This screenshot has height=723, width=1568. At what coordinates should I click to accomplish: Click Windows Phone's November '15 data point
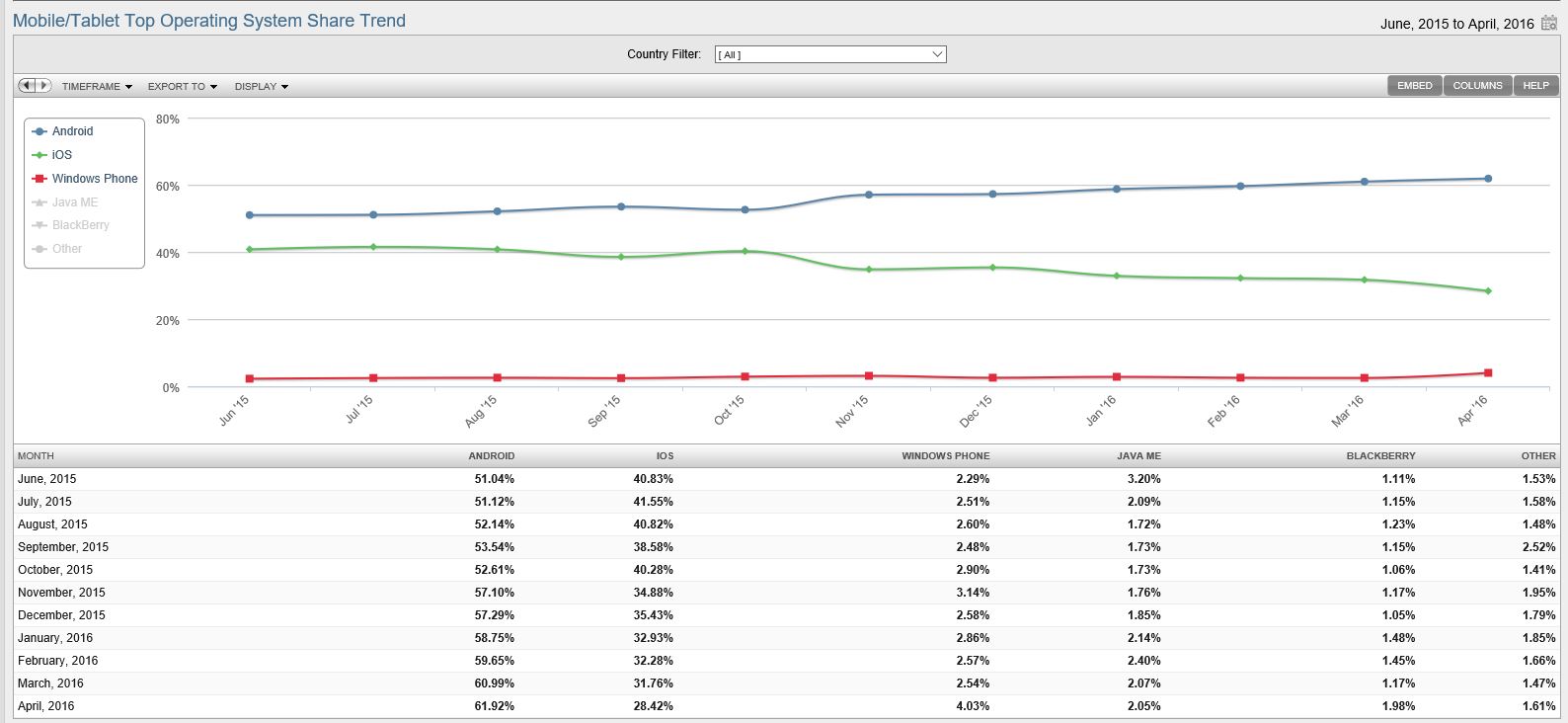pos(869,376)
